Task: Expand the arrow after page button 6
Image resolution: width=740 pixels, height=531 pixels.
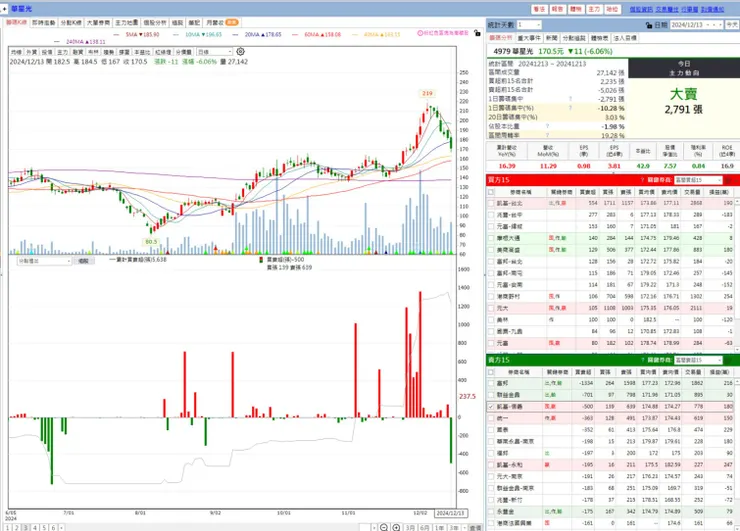Action: pos(61,528)
